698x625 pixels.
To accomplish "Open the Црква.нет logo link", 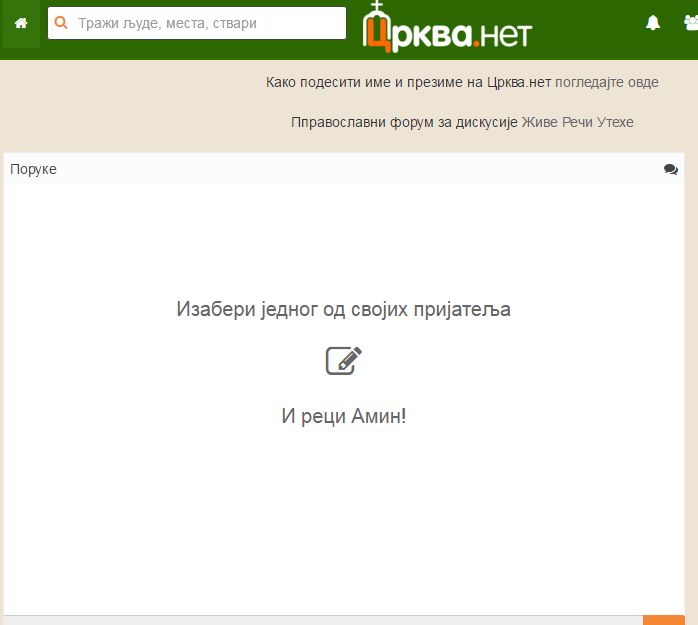I will [447, 28].
